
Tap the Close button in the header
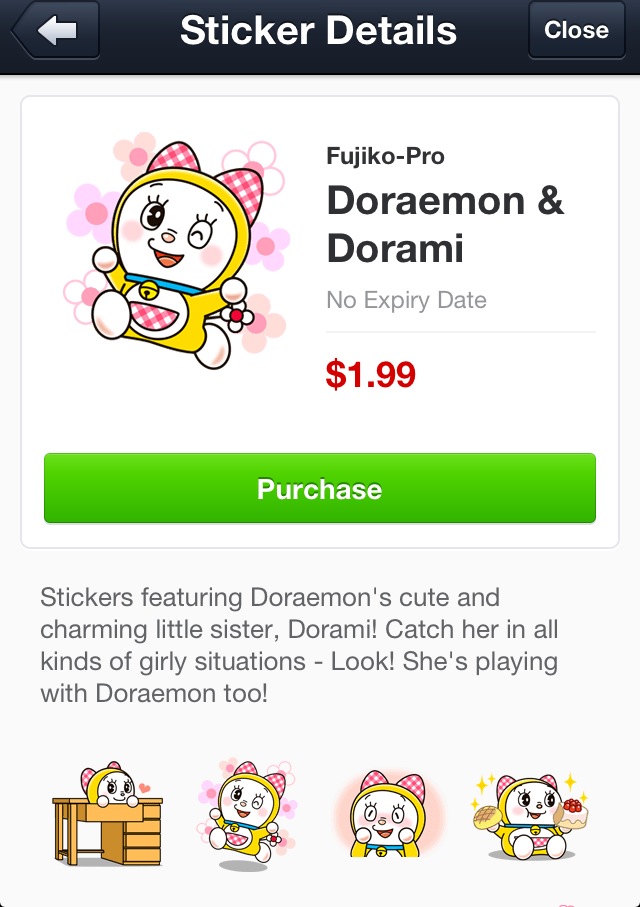point(576,30)
